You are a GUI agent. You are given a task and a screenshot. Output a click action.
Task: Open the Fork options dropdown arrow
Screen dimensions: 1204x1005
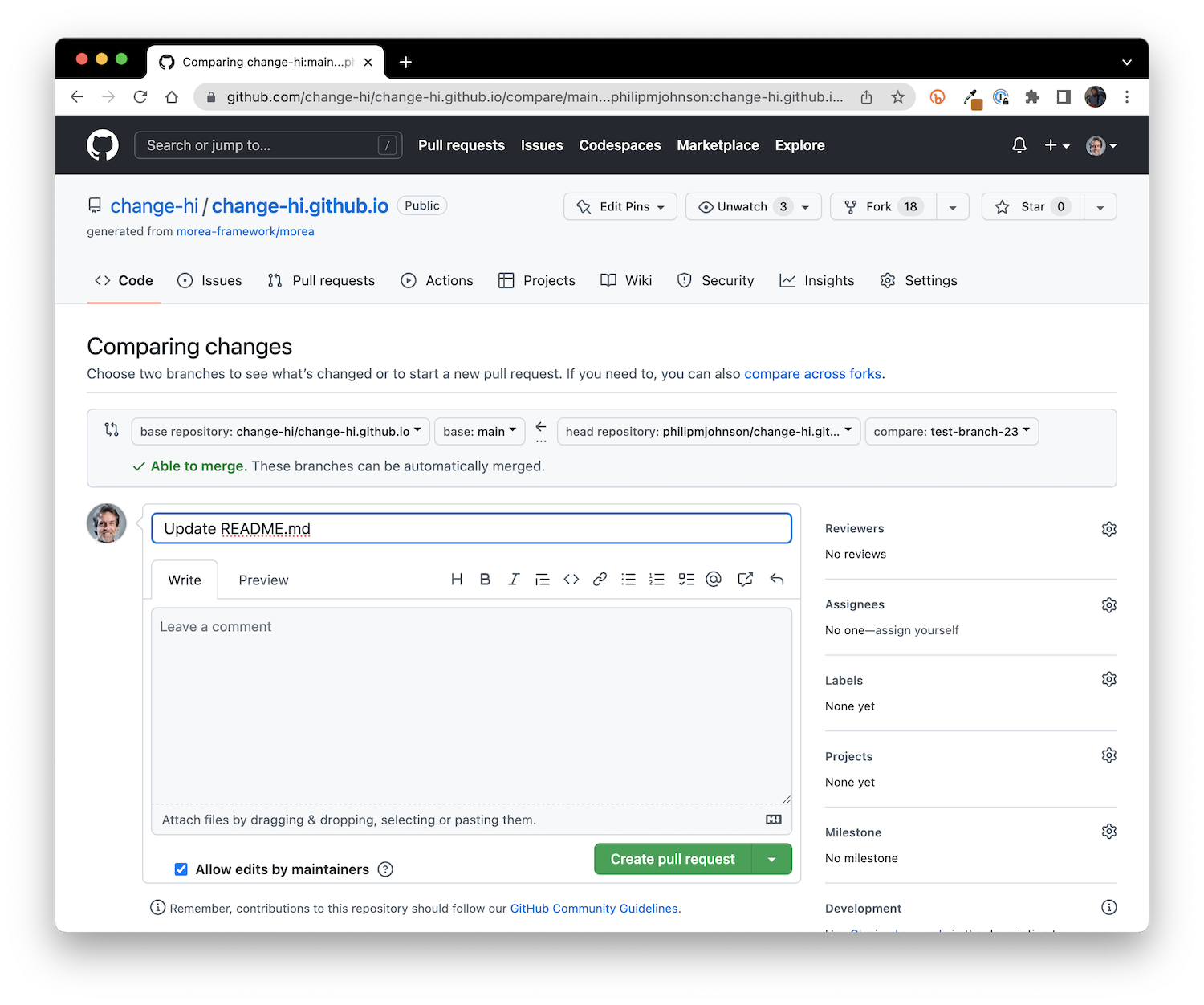pyautogui.click(x=953, y=207)
